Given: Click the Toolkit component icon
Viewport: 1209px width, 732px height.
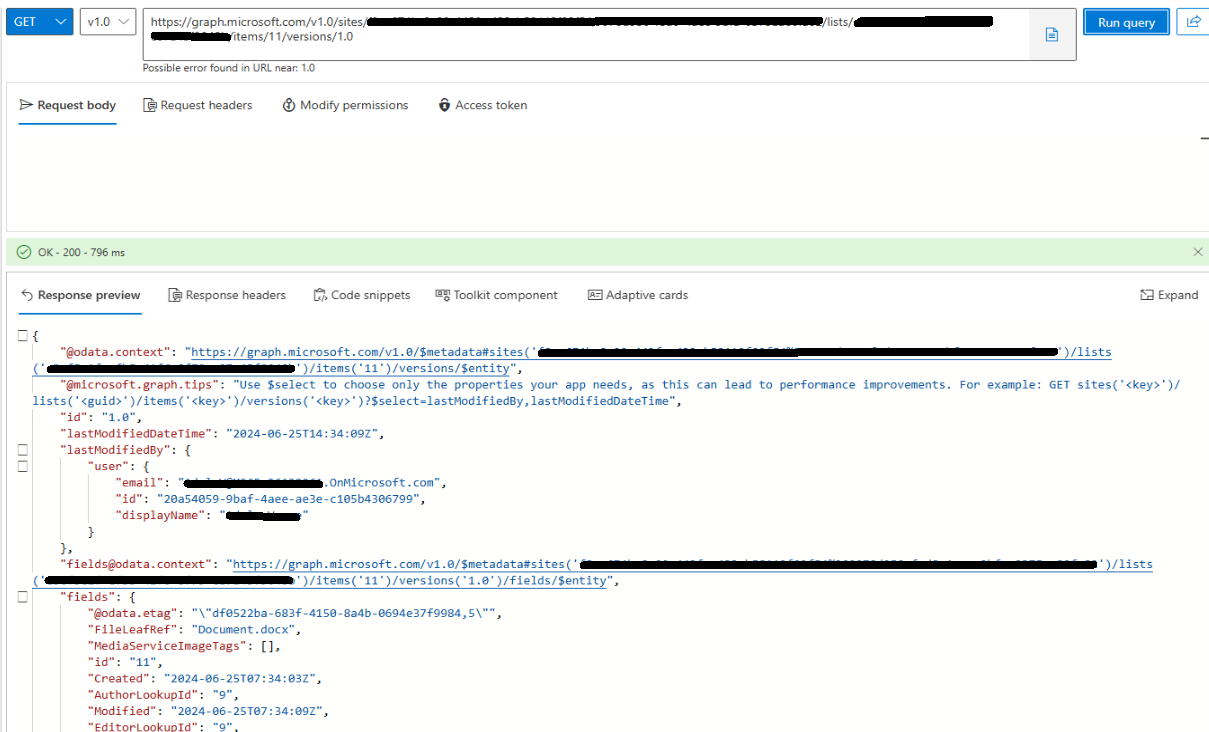Looking at the screenshot, I should point(441,294).
